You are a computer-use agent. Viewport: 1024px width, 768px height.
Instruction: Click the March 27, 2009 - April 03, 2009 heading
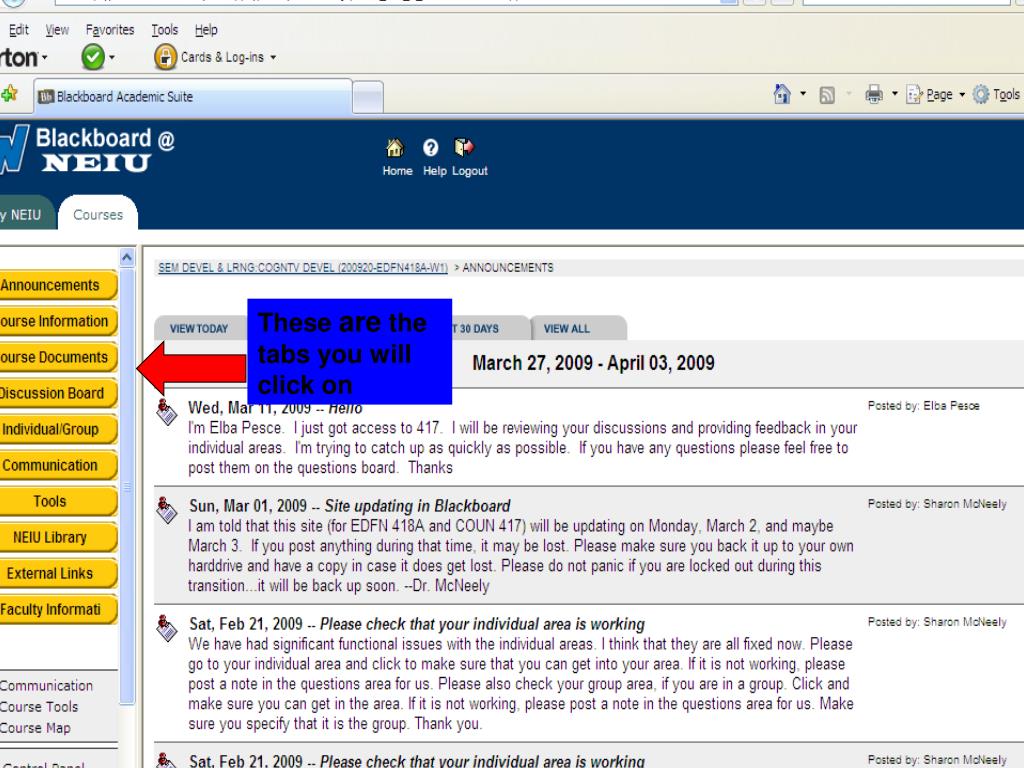click(593, 363)
